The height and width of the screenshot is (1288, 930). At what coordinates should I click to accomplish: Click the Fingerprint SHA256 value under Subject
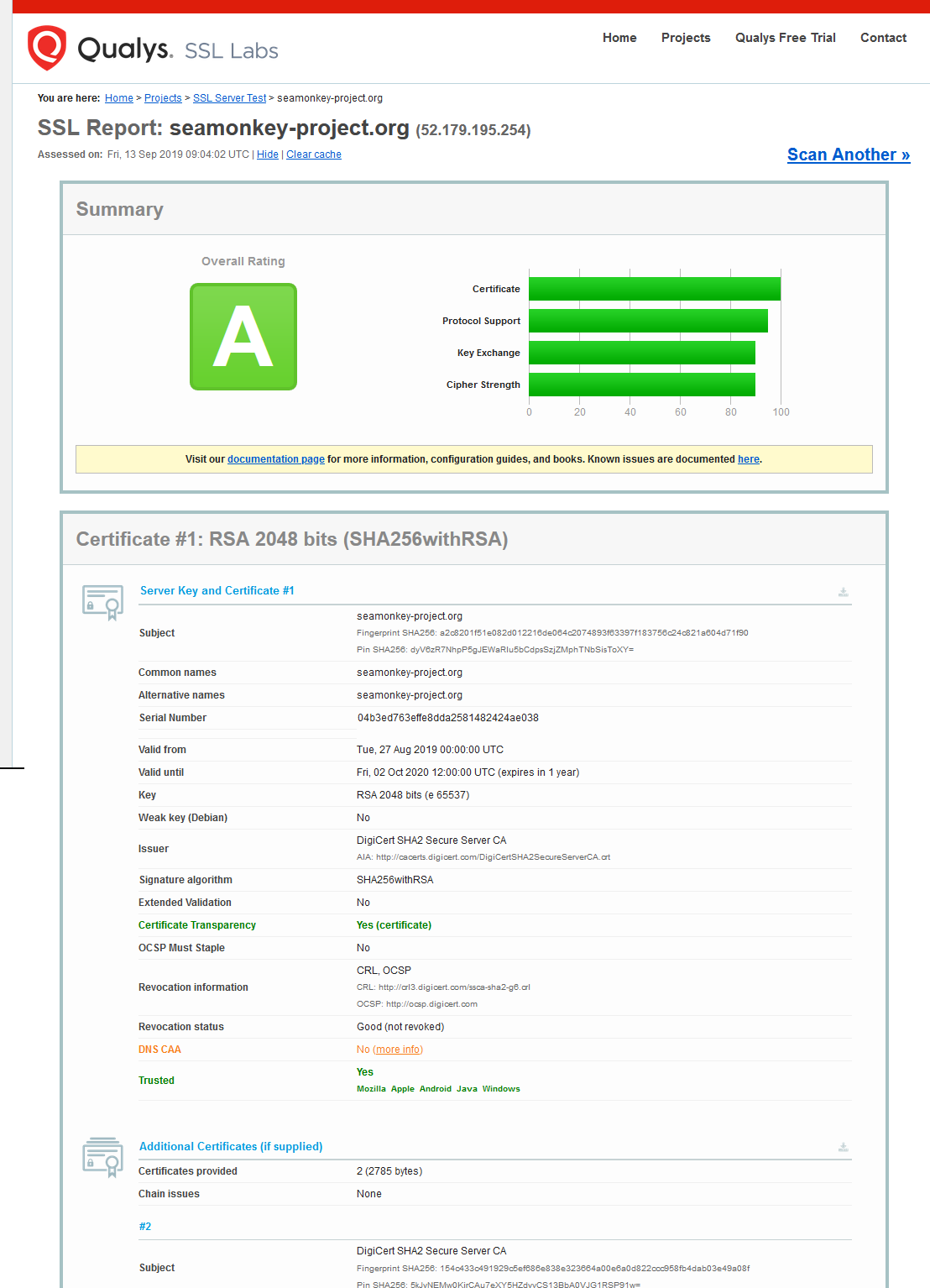pyautogui.click(x=594, y=633)
